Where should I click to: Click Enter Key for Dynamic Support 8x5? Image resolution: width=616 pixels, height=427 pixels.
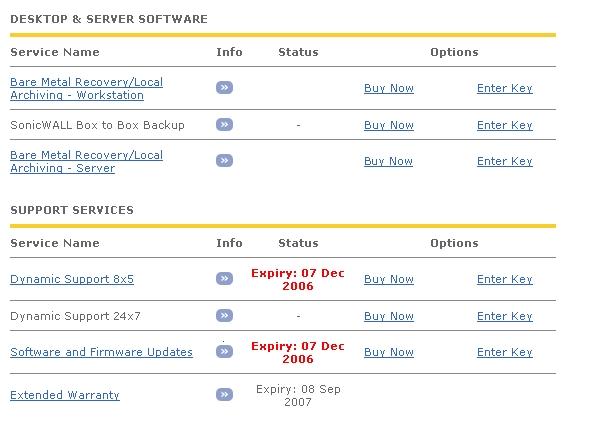(505, 279)
